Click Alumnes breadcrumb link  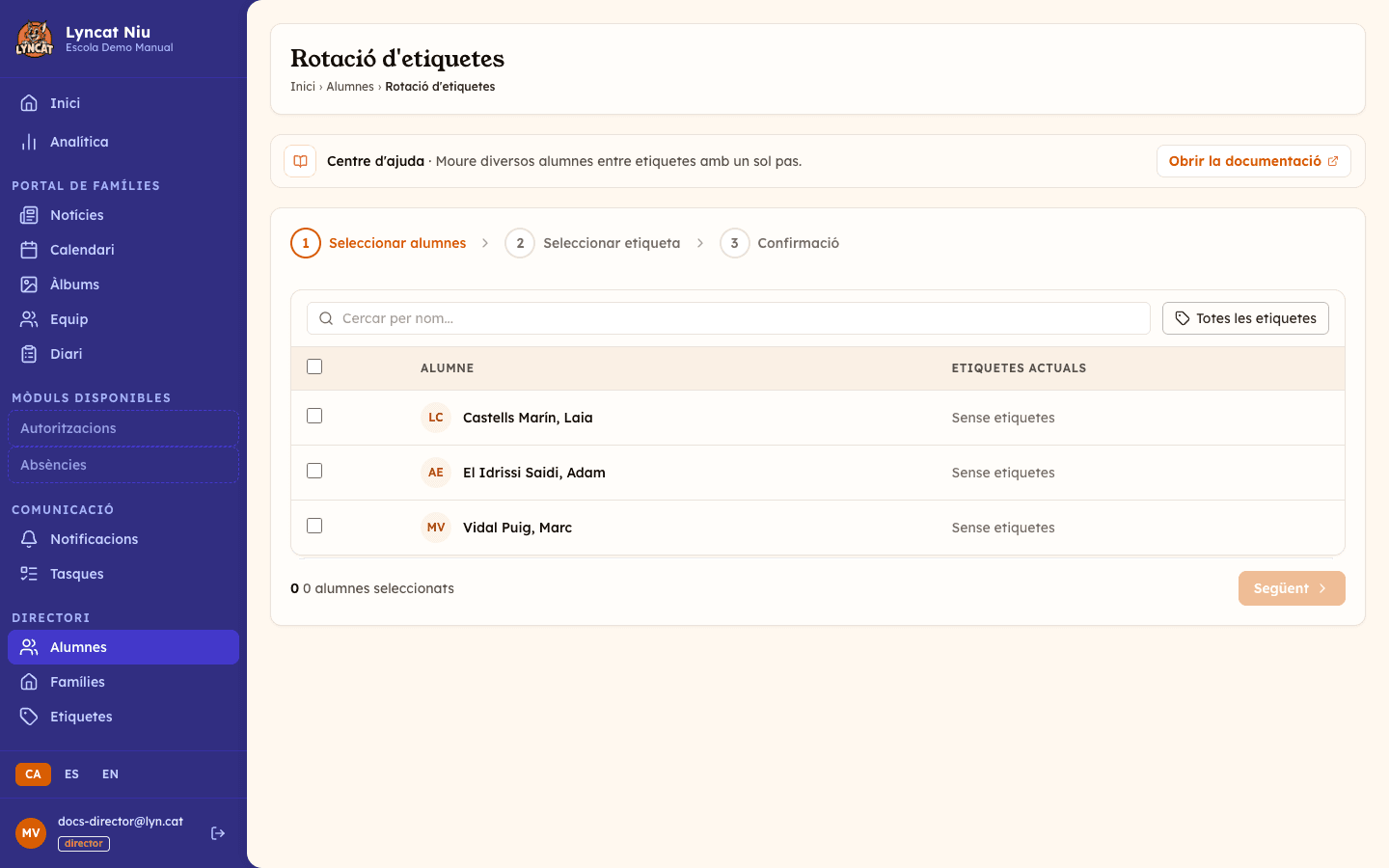coord(350,87)
